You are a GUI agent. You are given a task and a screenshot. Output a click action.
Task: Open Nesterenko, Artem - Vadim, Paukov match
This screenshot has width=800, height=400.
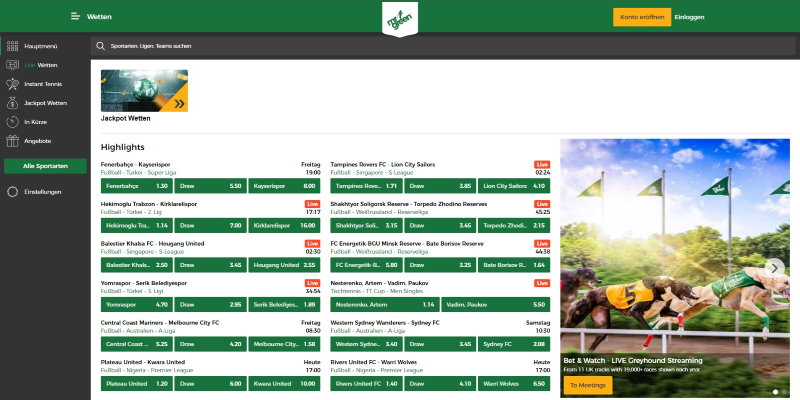[379, 283]
